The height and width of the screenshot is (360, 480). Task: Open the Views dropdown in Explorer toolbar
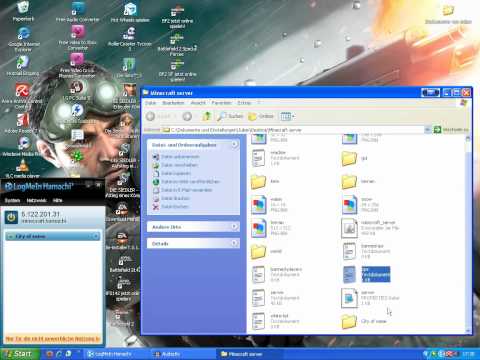point(287,116)
